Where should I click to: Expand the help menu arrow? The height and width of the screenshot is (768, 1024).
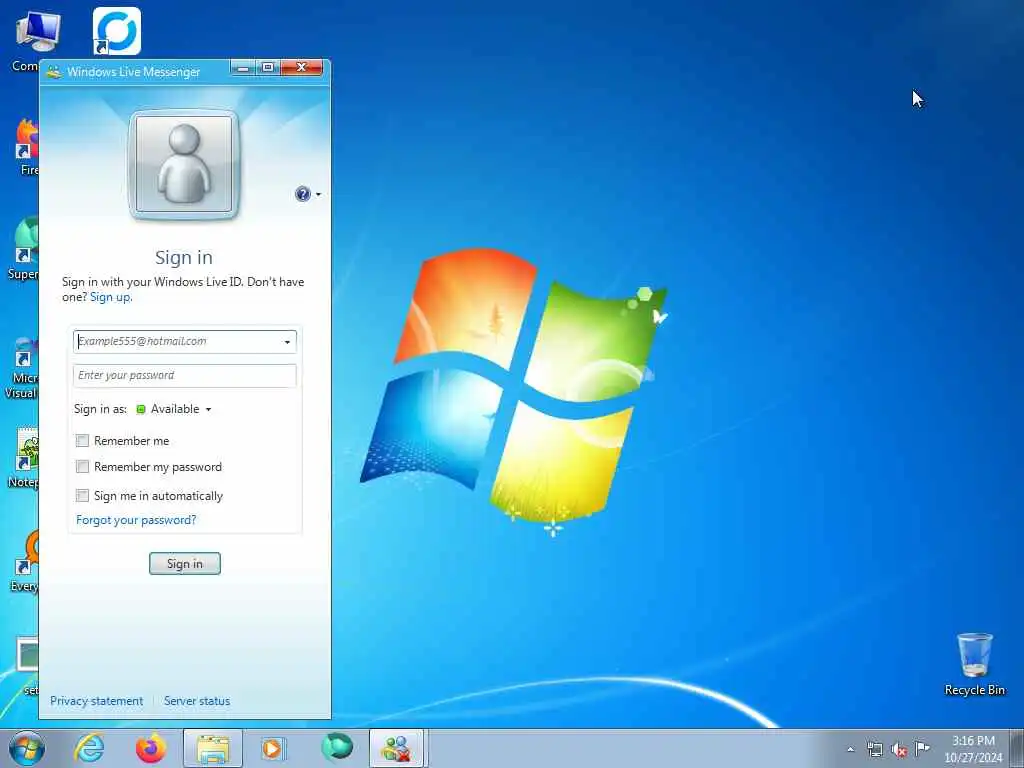[319, 195]
